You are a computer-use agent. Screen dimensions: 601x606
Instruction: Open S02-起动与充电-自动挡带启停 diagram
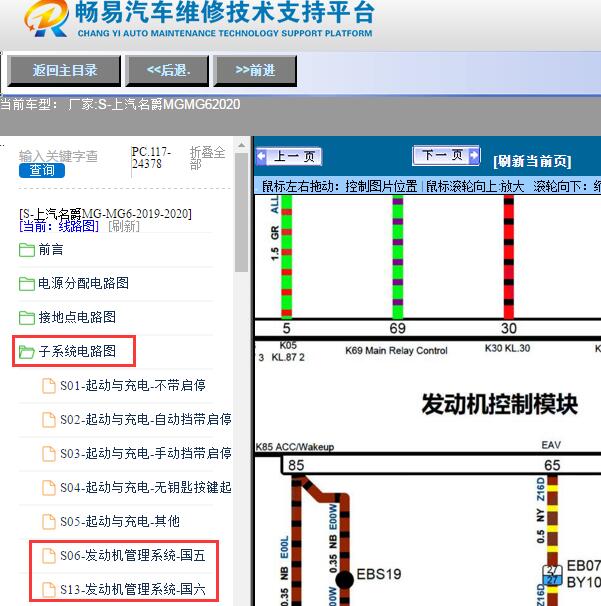pos(146,419)
